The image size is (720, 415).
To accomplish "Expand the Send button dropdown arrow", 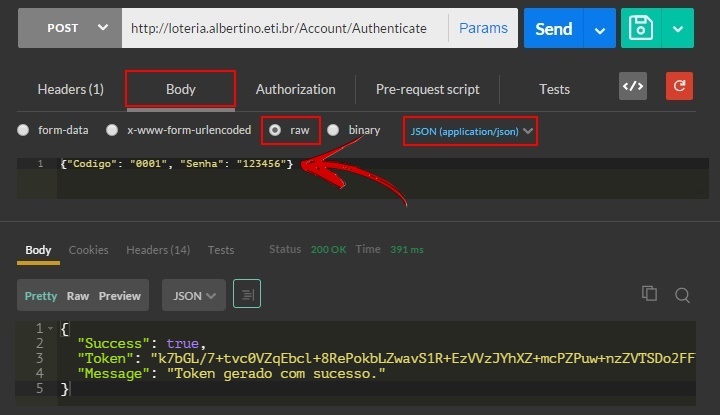I will point(599,29).
